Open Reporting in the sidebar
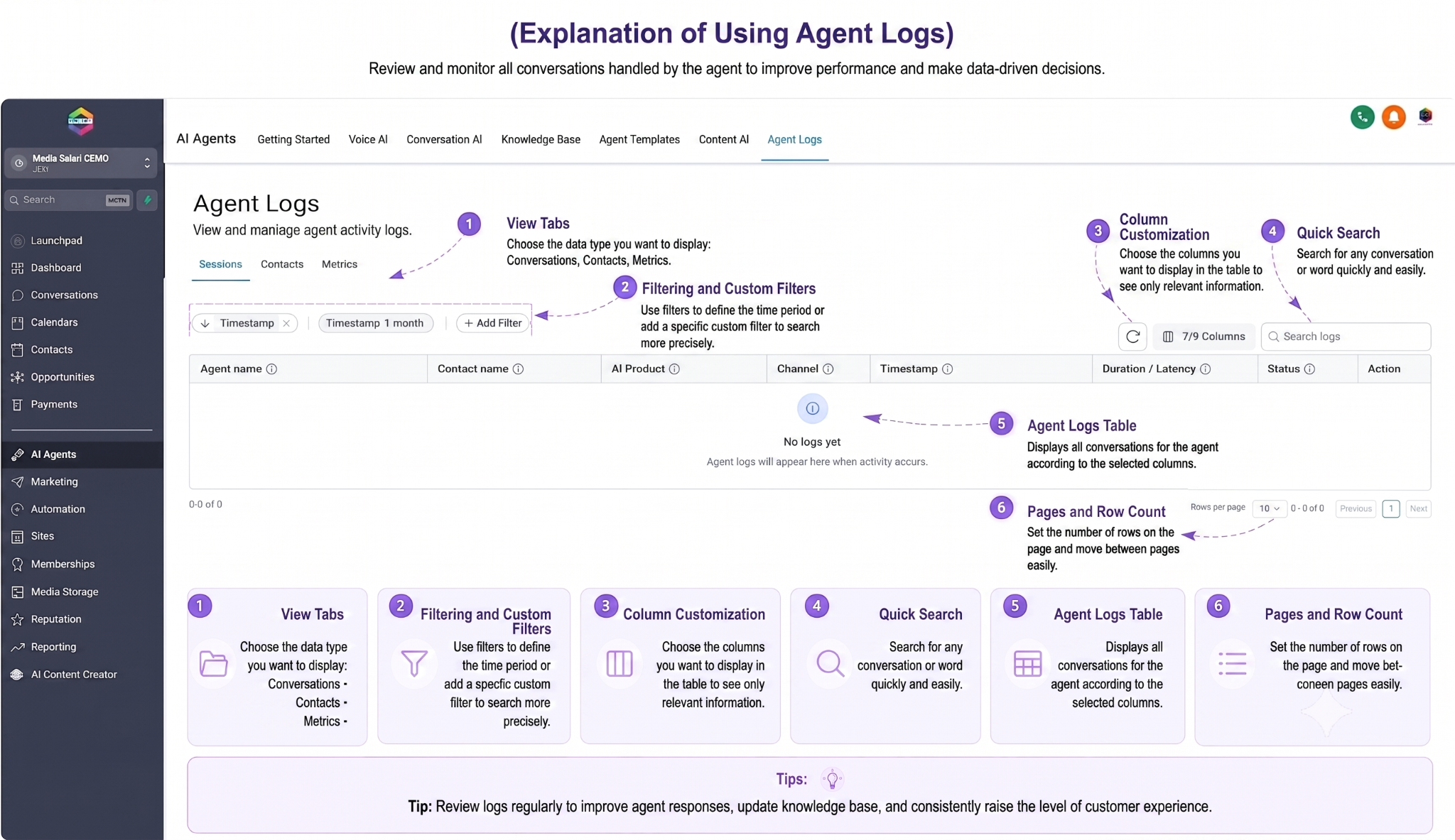 (53, 647)
